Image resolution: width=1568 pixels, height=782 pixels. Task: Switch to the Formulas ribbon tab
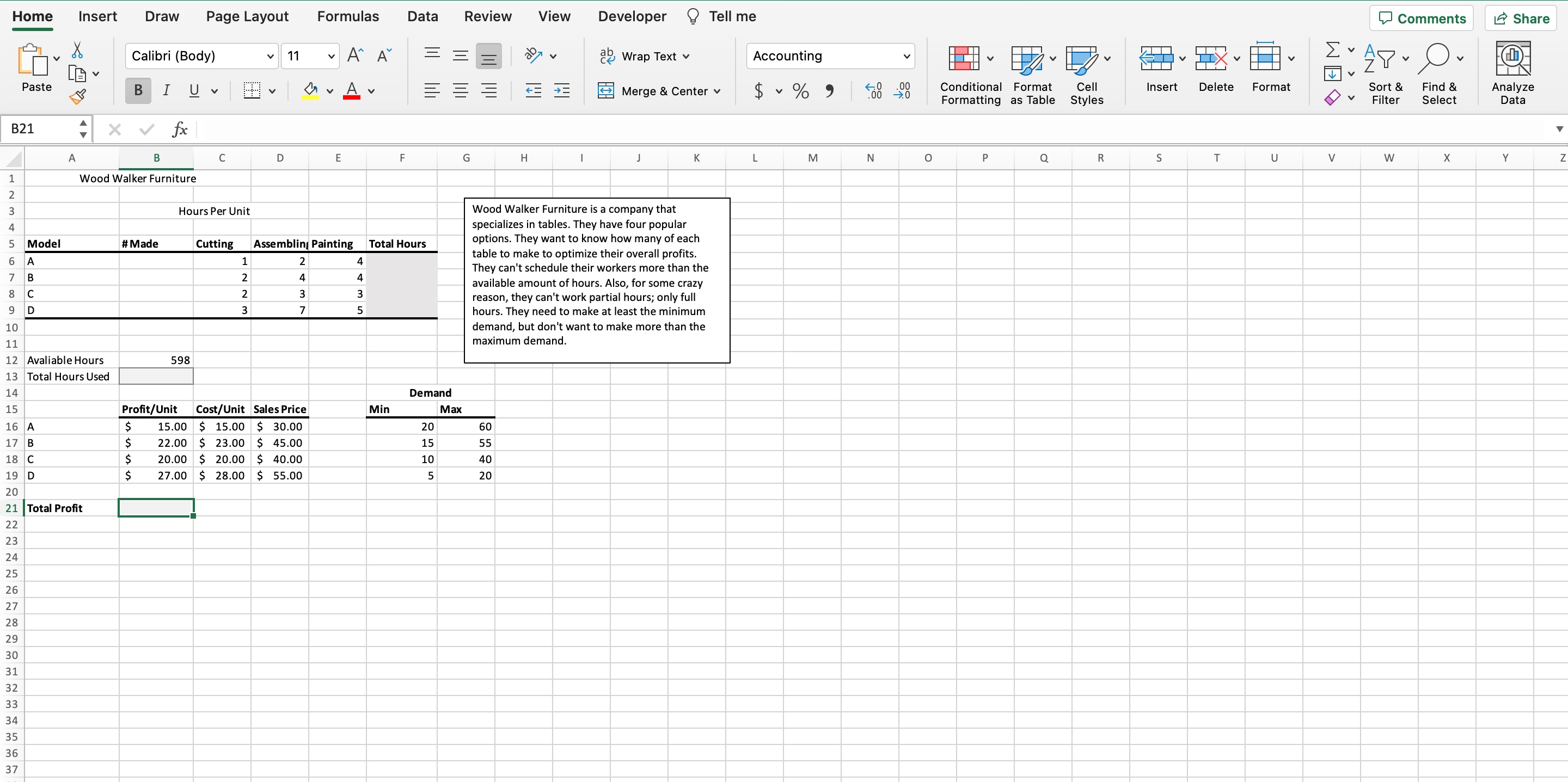tap(347, 16)
